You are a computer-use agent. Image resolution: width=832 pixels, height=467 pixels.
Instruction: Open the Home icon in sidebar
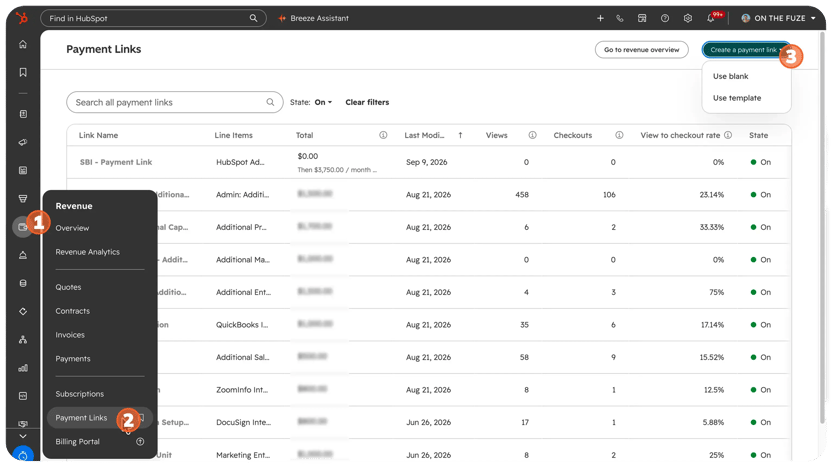tap(23, 45)
